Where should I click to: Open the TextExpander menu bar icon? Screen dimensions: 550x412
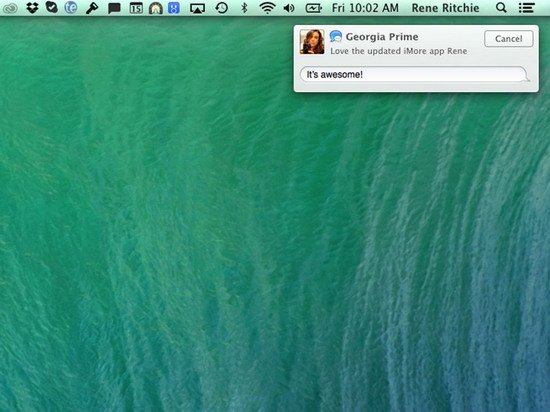tap(71, 7)
